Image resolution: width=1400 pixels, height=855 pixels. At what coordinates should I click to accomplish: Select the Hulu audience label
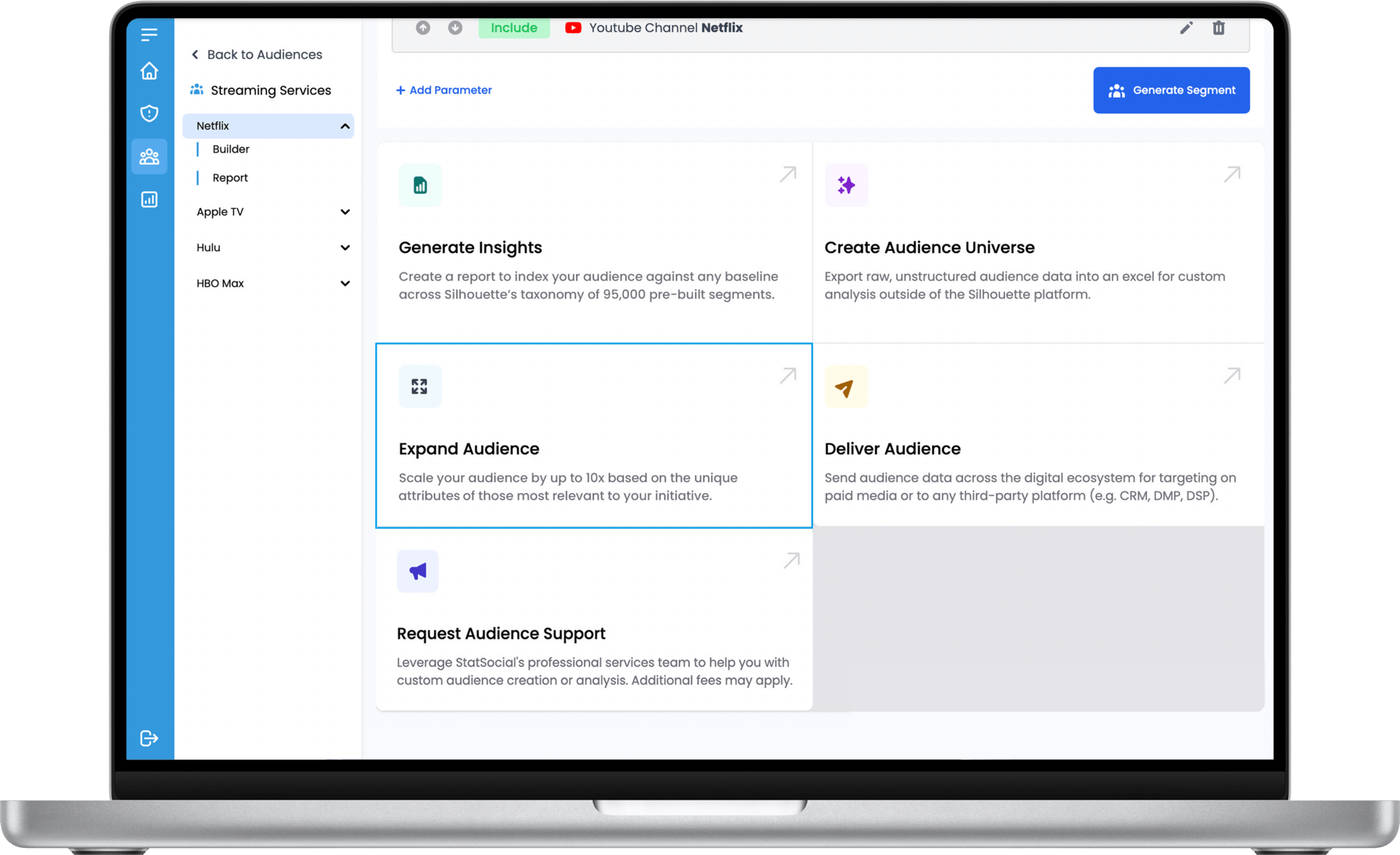point(209,248)
